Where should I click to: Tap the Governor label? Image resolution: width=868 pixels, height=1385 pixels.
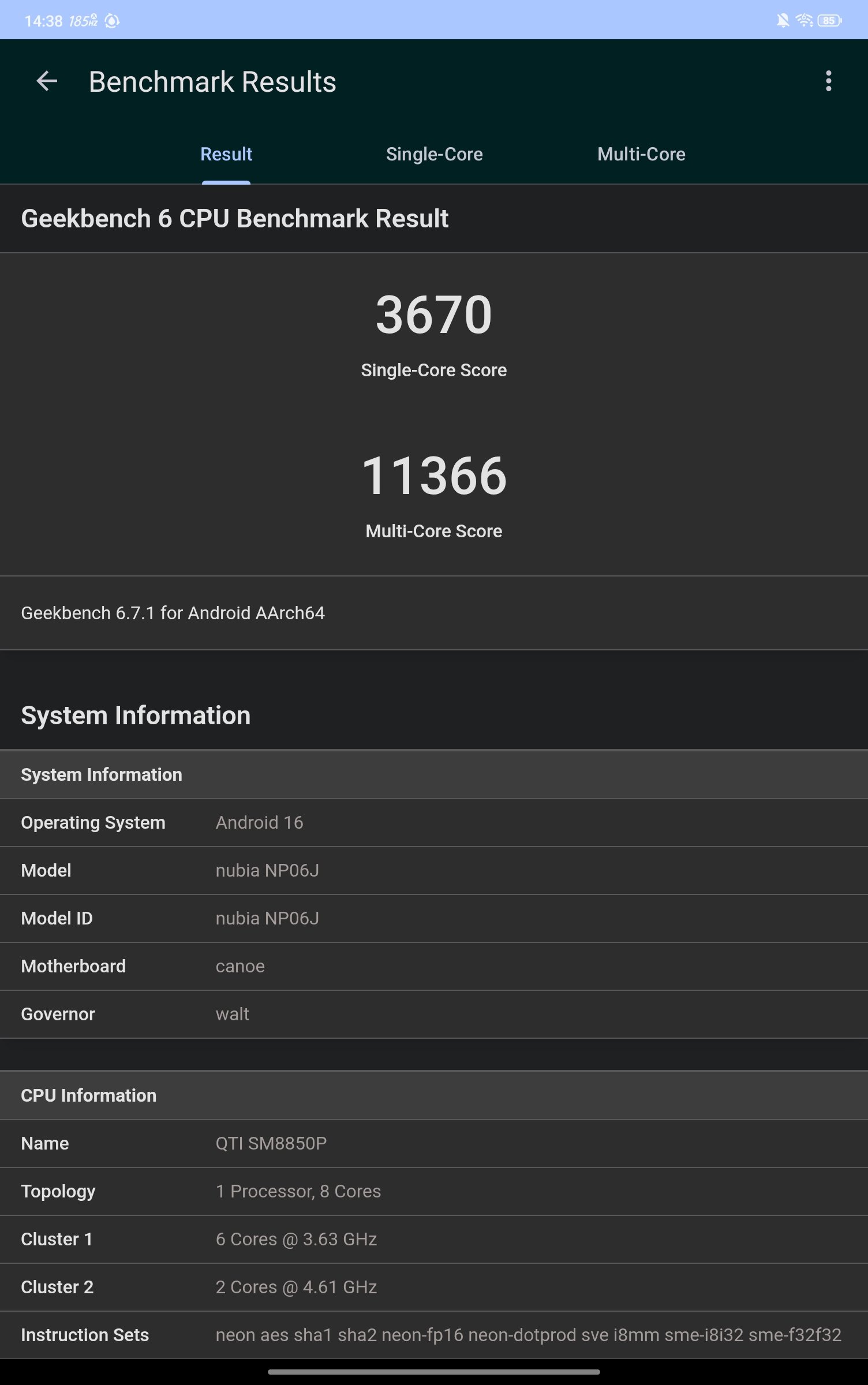pyautogui.click(x=58, y=1014)
